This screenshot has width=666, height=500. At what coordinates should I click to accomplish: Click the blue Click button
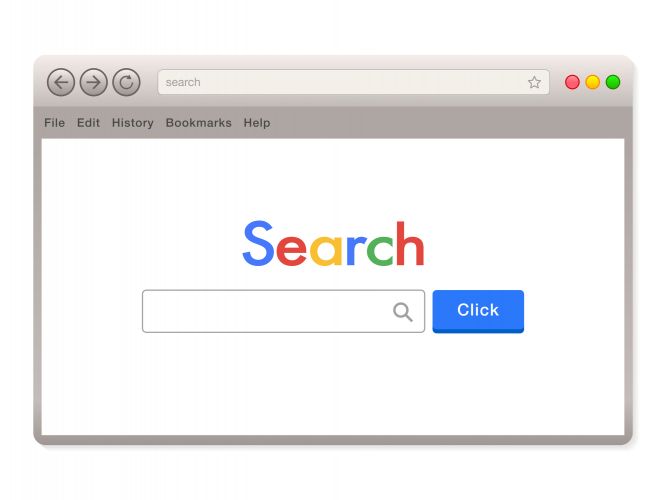click(478, 311)
